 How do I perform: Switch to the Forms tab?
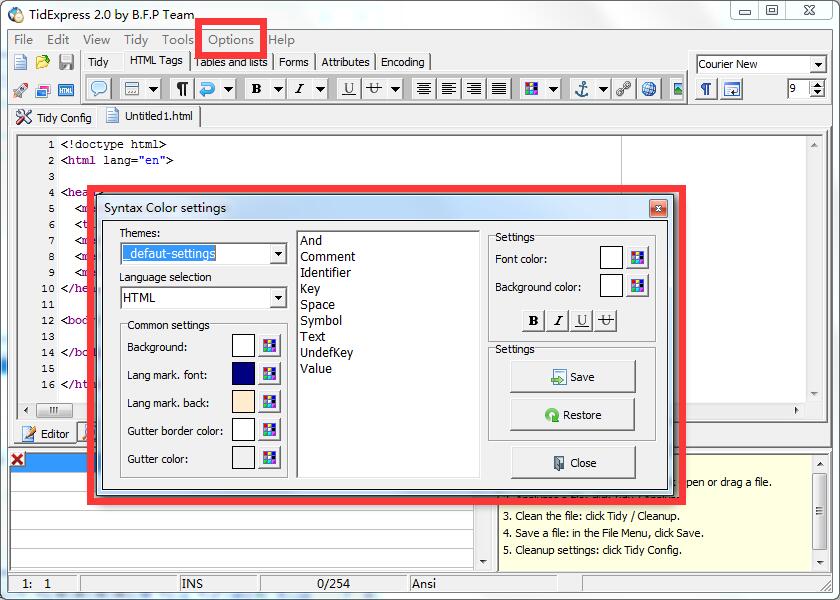pos(294,62)
